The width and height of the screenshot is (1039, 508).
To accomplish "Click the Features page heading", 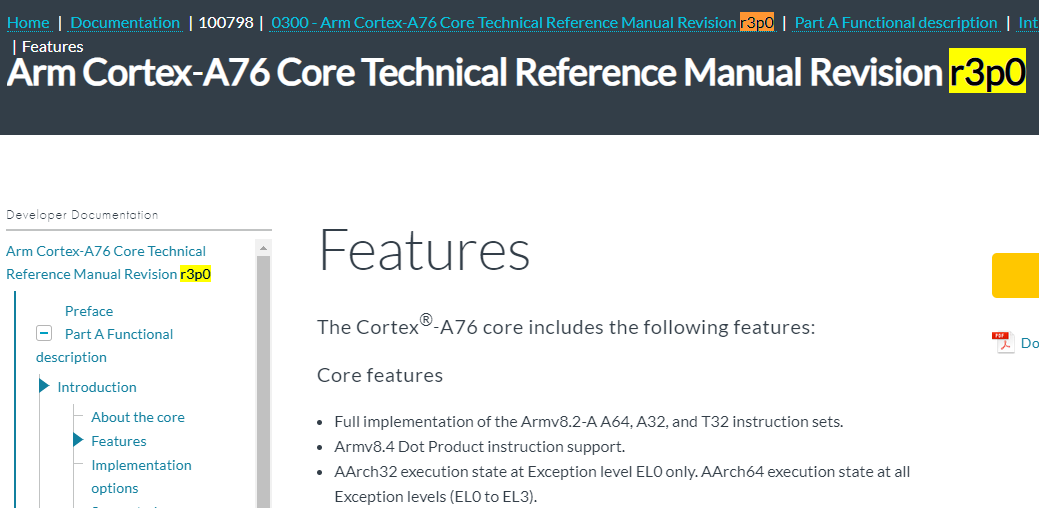I will (x=424, y=250).
